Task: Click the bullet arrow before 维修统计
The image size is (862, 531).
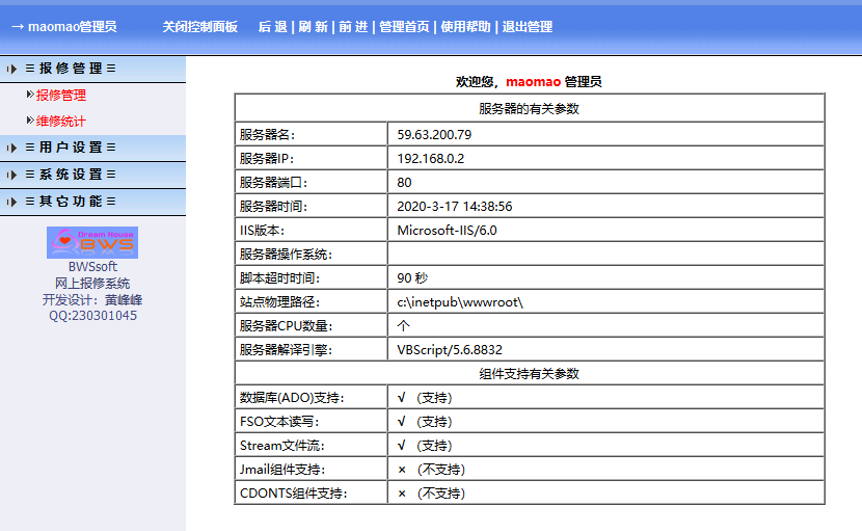Action: tap(30, 121)
